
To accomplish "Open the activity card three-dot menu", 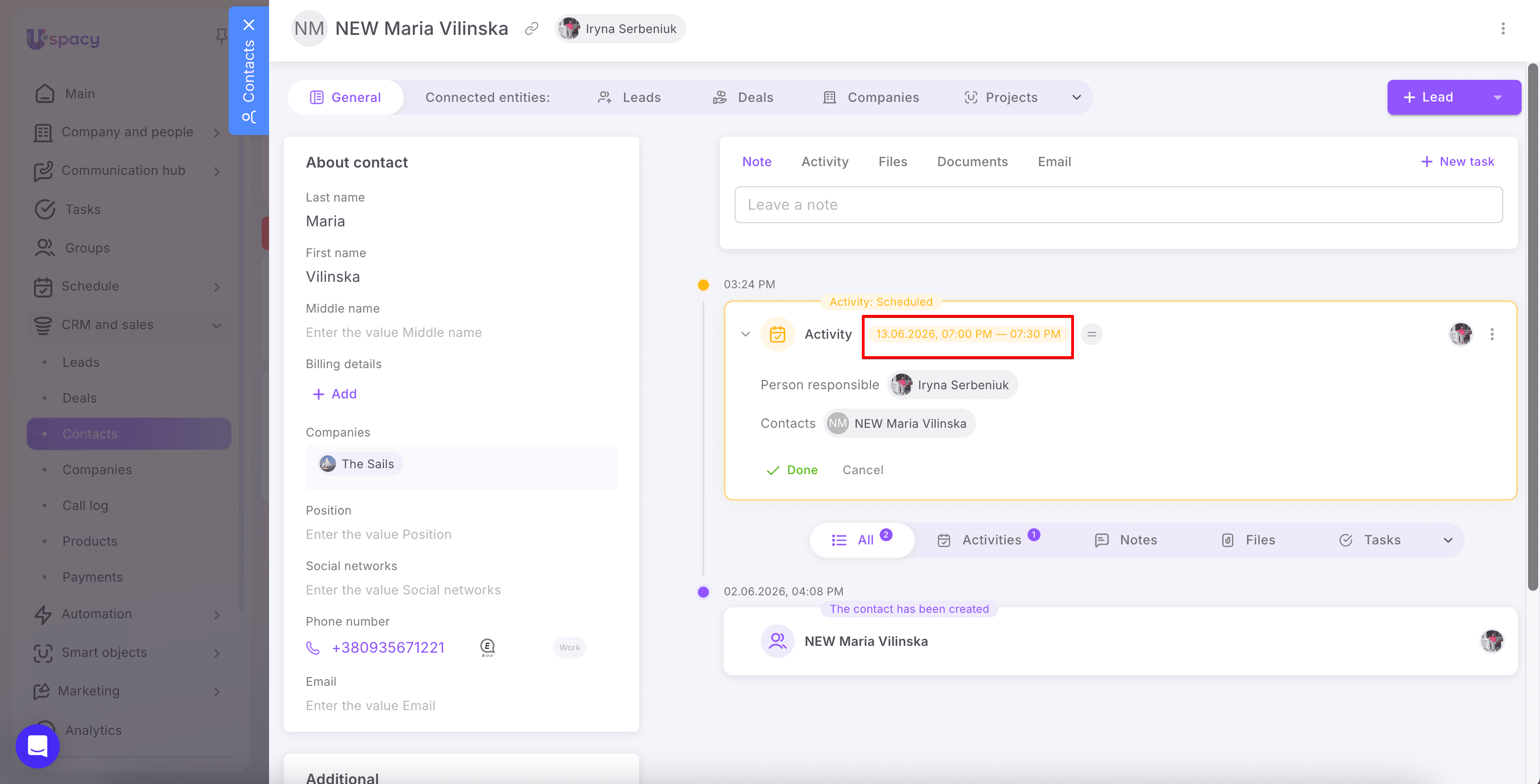I will click(1492, 334).
